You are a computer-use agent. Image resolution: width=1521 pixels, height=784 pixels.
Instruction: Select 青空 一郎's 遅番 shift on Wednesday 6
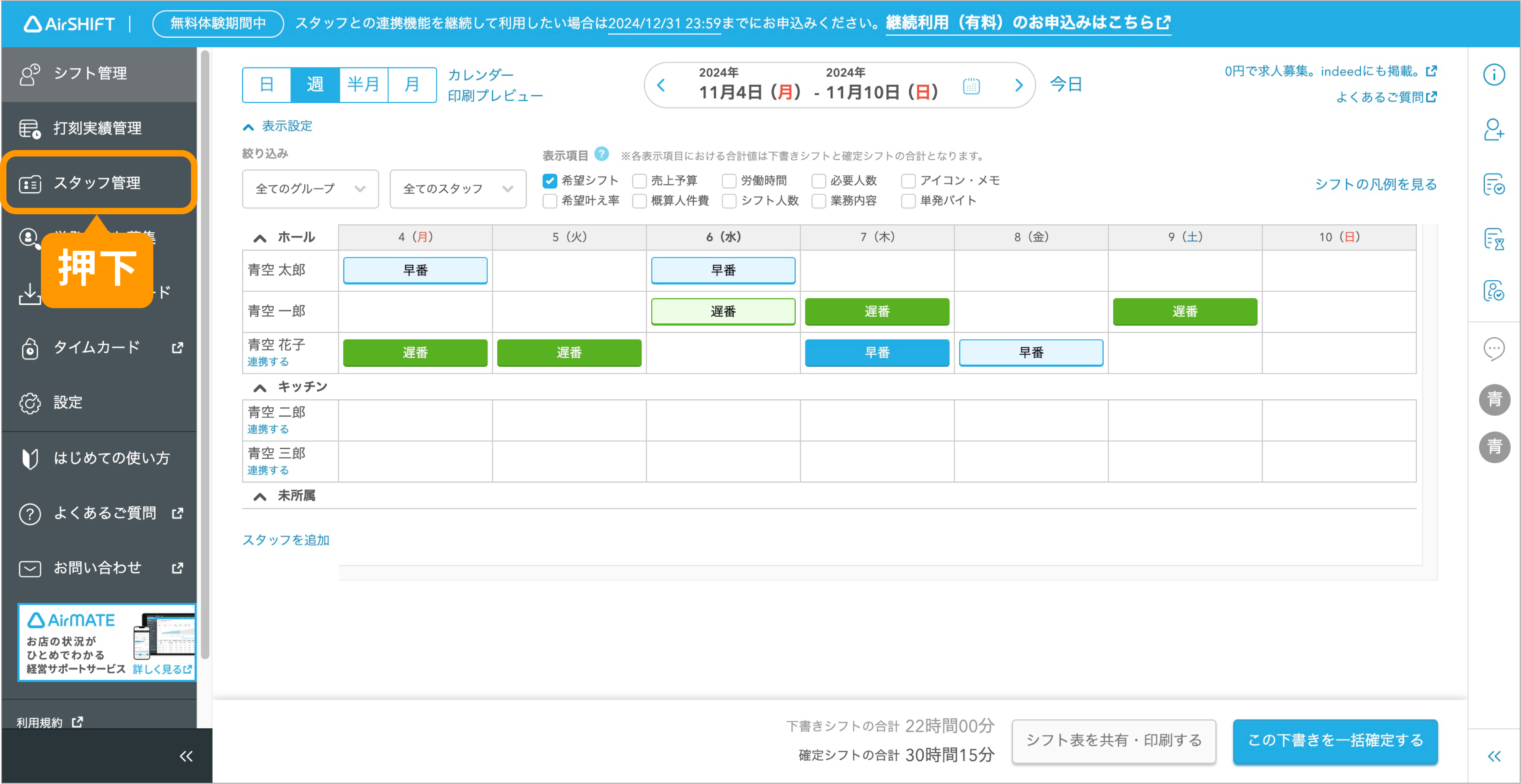pyautogui.click(x=723, y=312)
